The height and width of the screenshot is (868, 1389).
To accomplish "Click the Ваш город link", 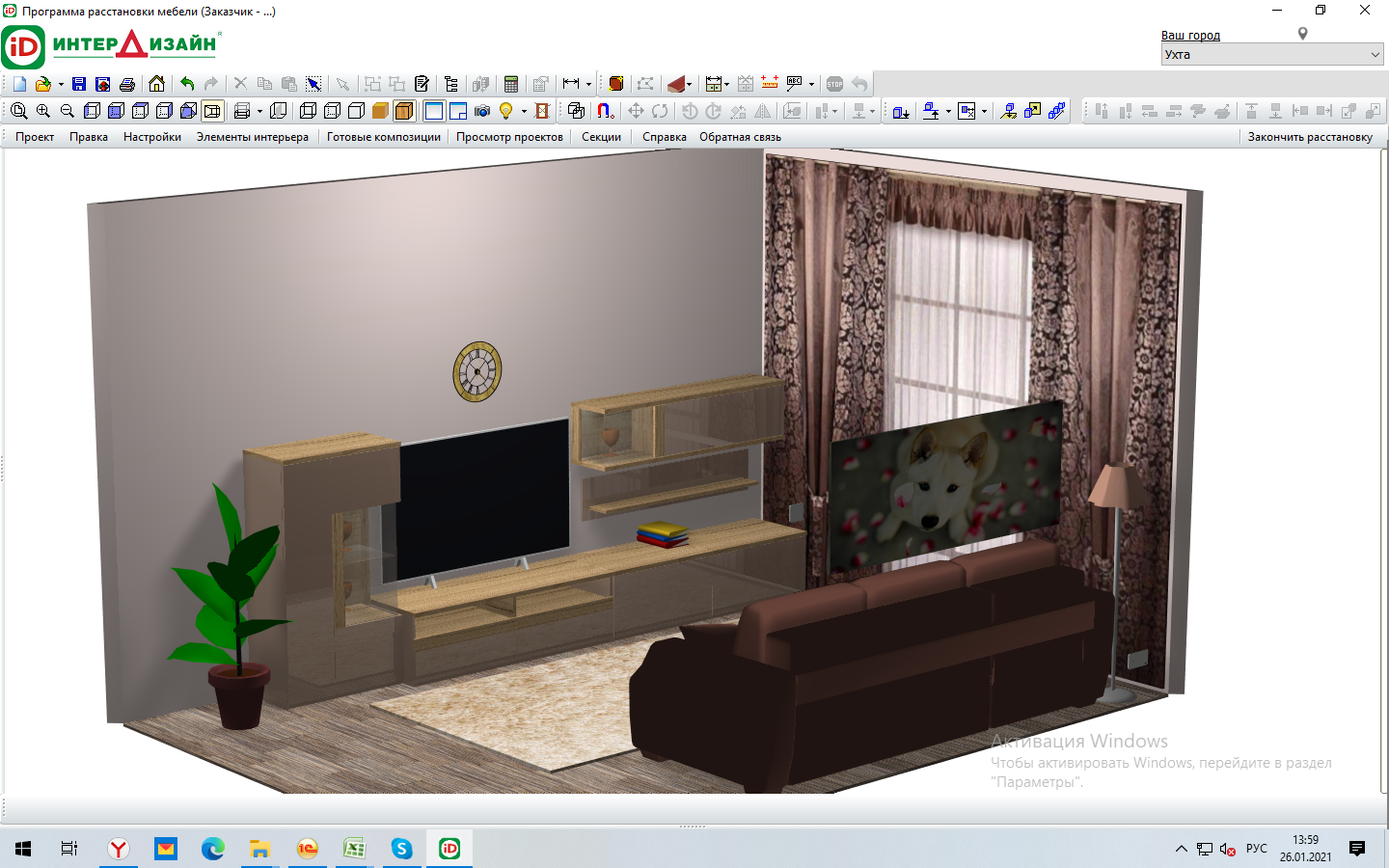I will [x=1190, y=36].
